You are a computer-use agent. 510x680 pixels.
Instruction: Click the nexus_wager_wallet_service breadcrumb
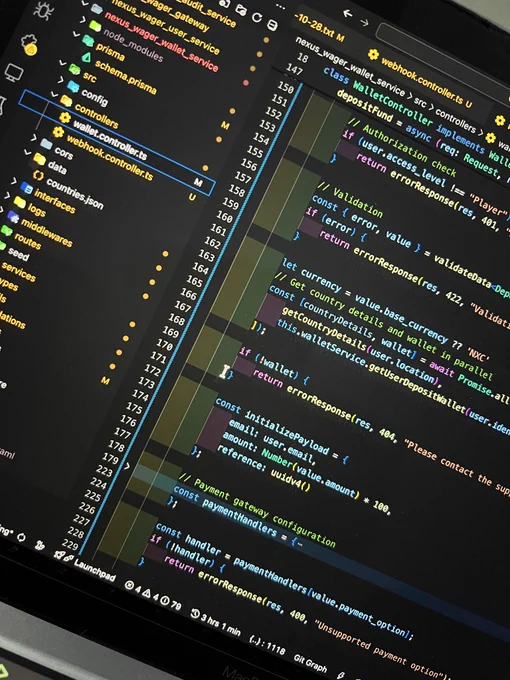[x=349, y=65]
